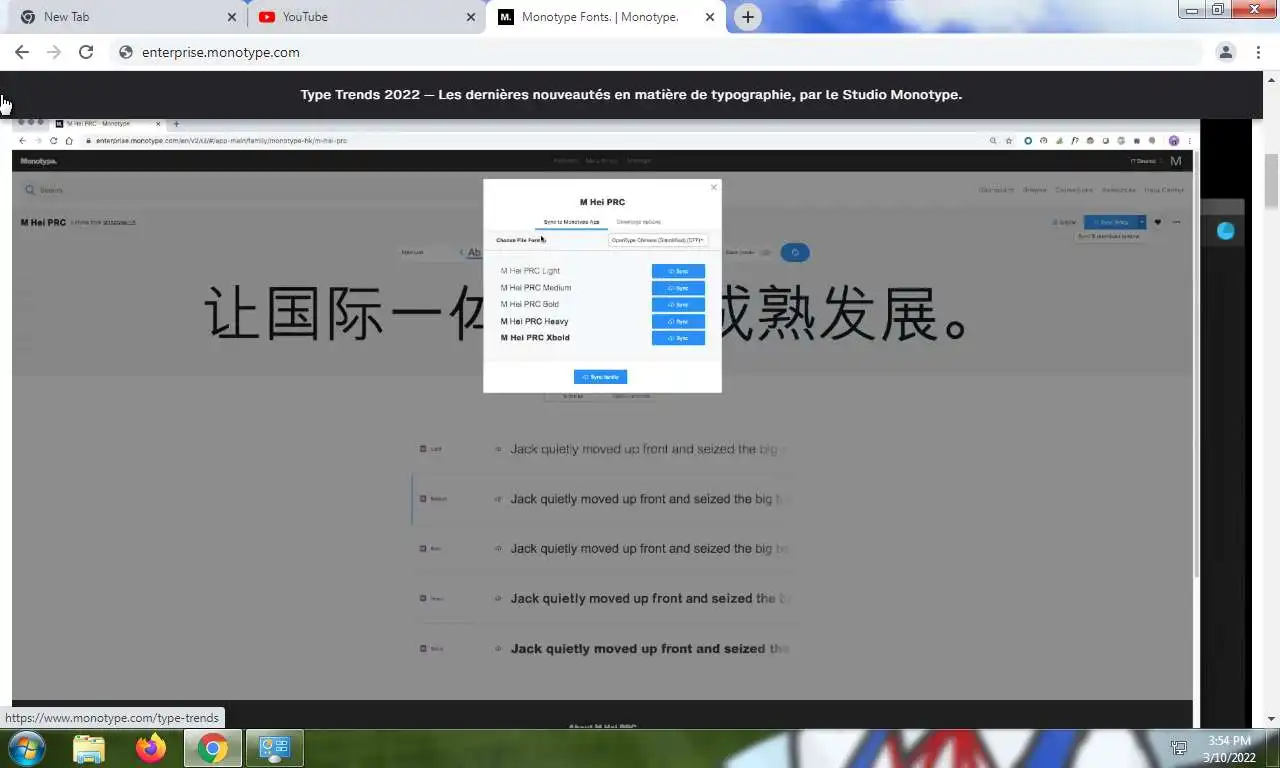This screenshot has height=768, width=1280.
Task: Click the round blue refresh button
Action: pos(795,253)
